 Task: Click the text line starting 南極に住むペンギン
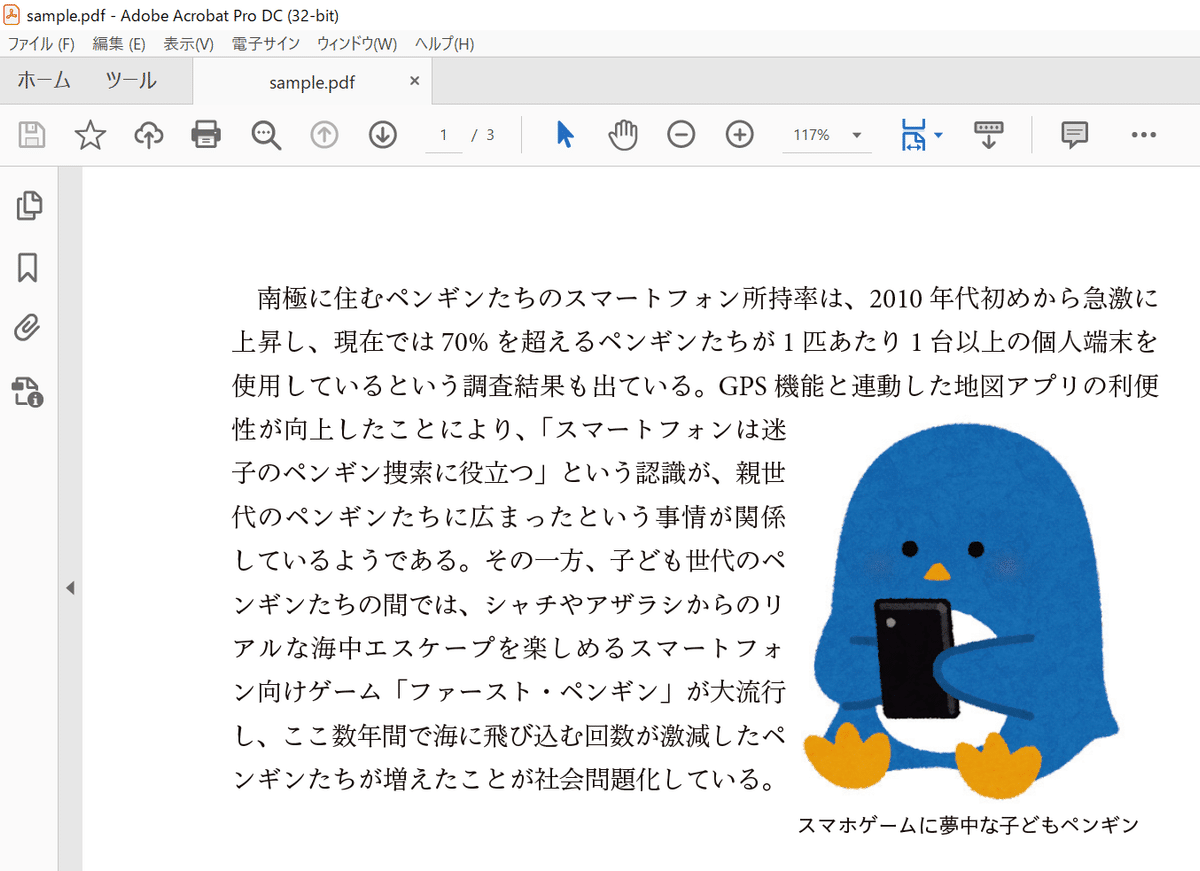point(707,298)
